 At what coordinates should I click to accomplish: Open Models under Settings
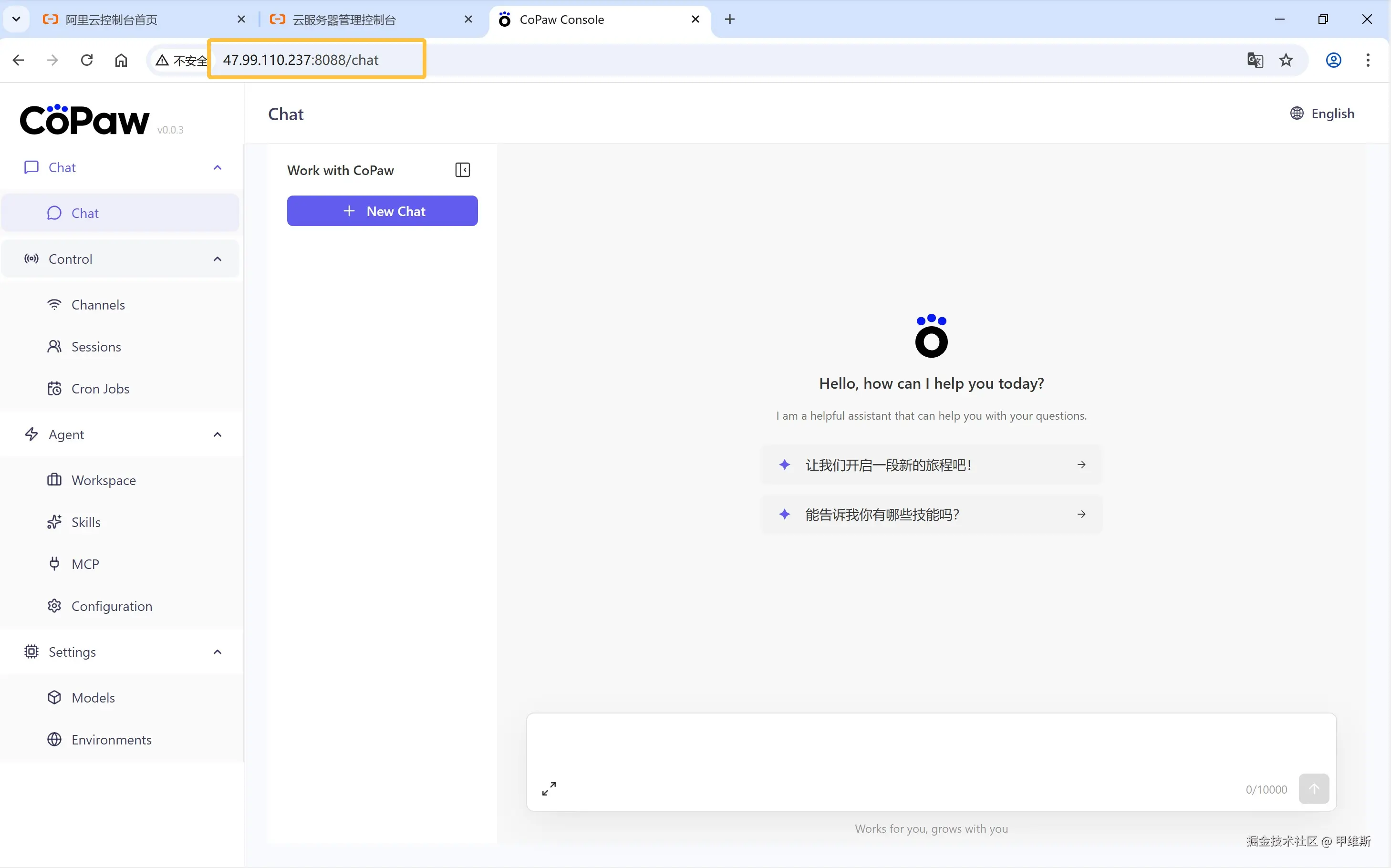93,697
